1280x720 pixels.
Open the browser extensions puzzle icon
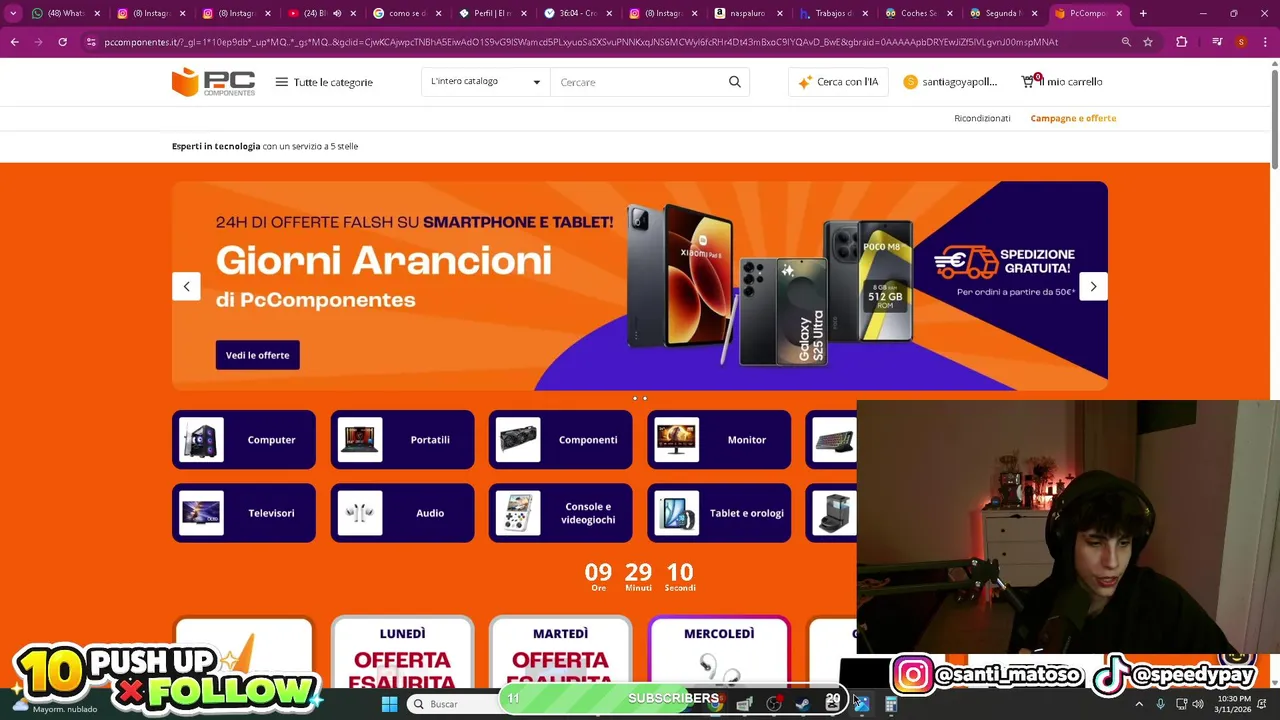click(1182, 42)
